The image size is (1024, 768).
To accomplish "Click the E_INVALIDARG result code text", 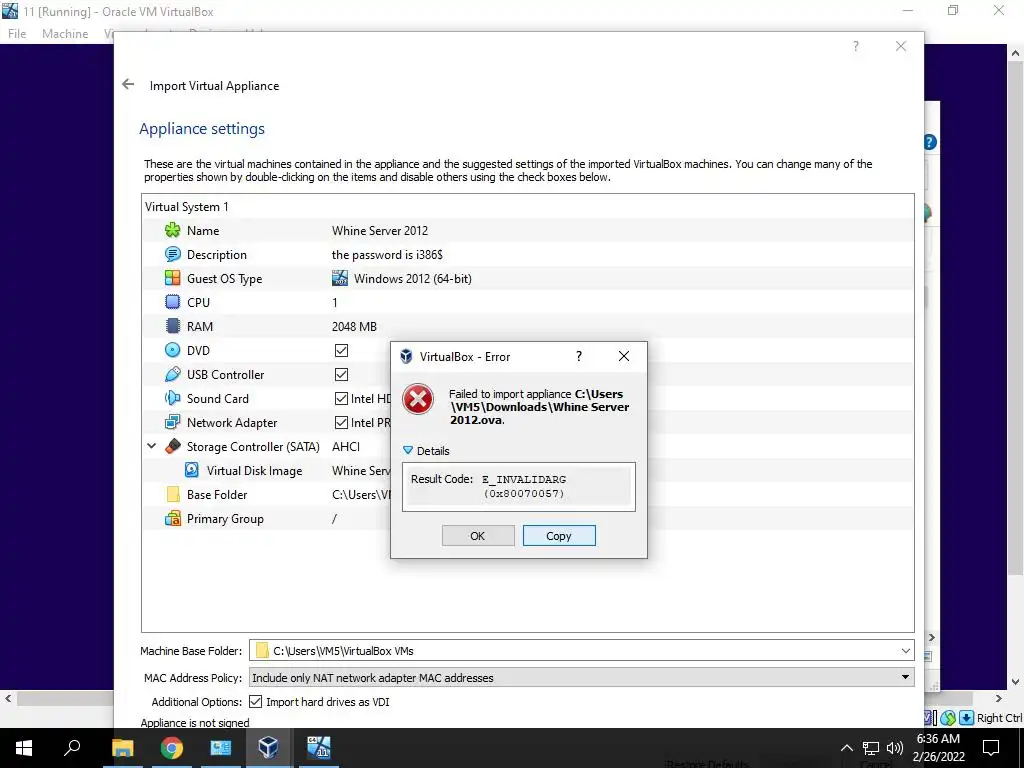I will click(524, 486).
